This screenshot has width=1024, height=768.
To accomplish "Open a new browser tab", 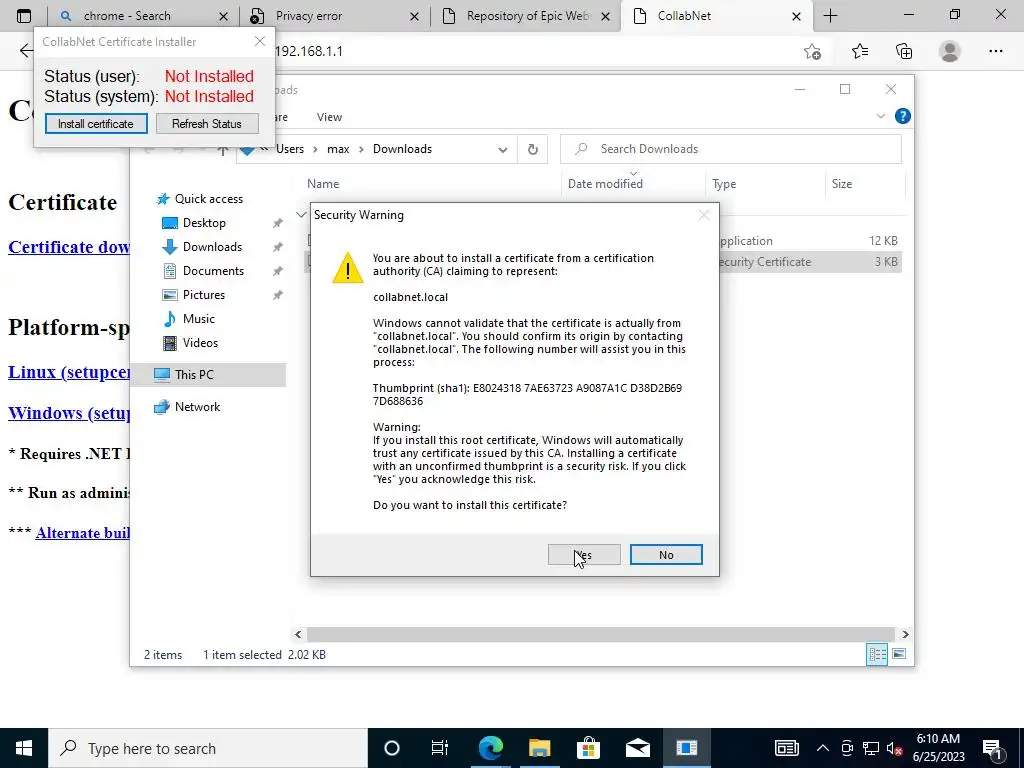I will pos(830,16).
